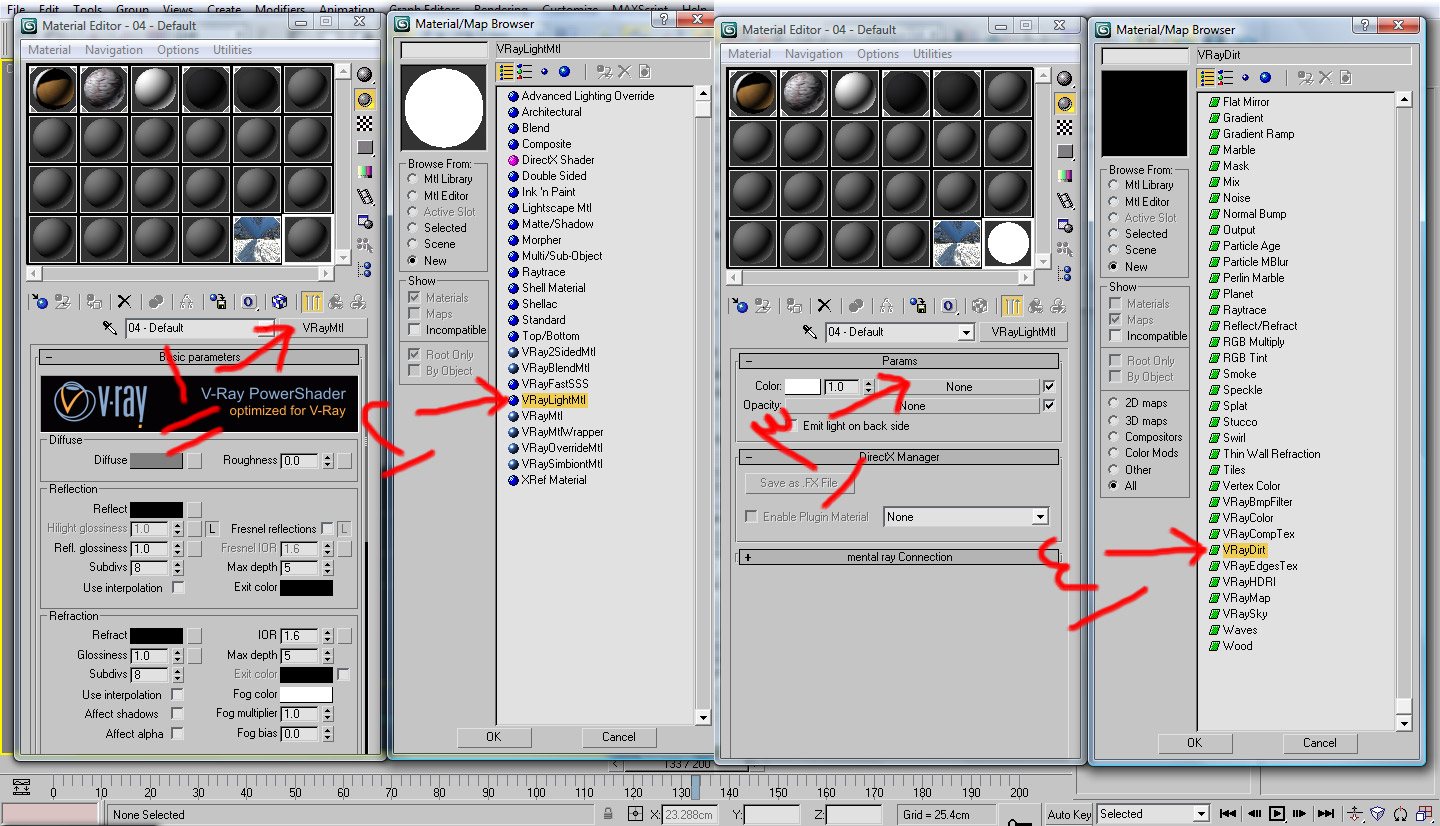Open Material menu in VRayMtl editor
The image size is (1440, 826).
coord(49,50)
